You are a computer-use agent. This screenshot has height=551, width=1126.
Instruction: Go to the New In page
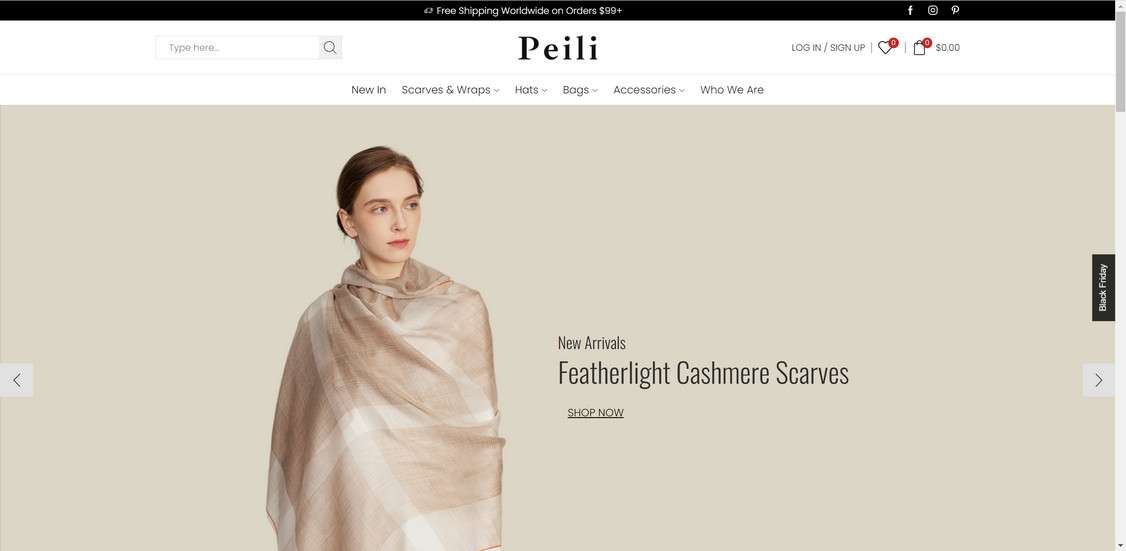tap(368, 90)
